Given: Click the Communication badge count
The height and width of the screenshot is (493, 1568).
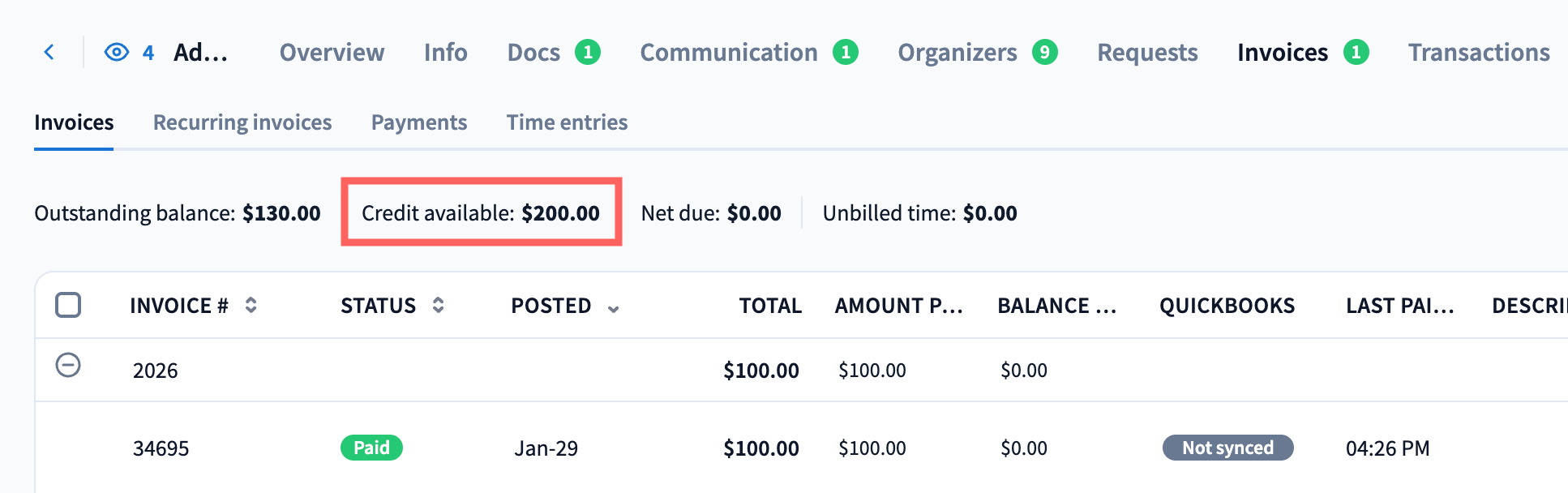Looking at the screenshot, I should click(x=846, y=53).
